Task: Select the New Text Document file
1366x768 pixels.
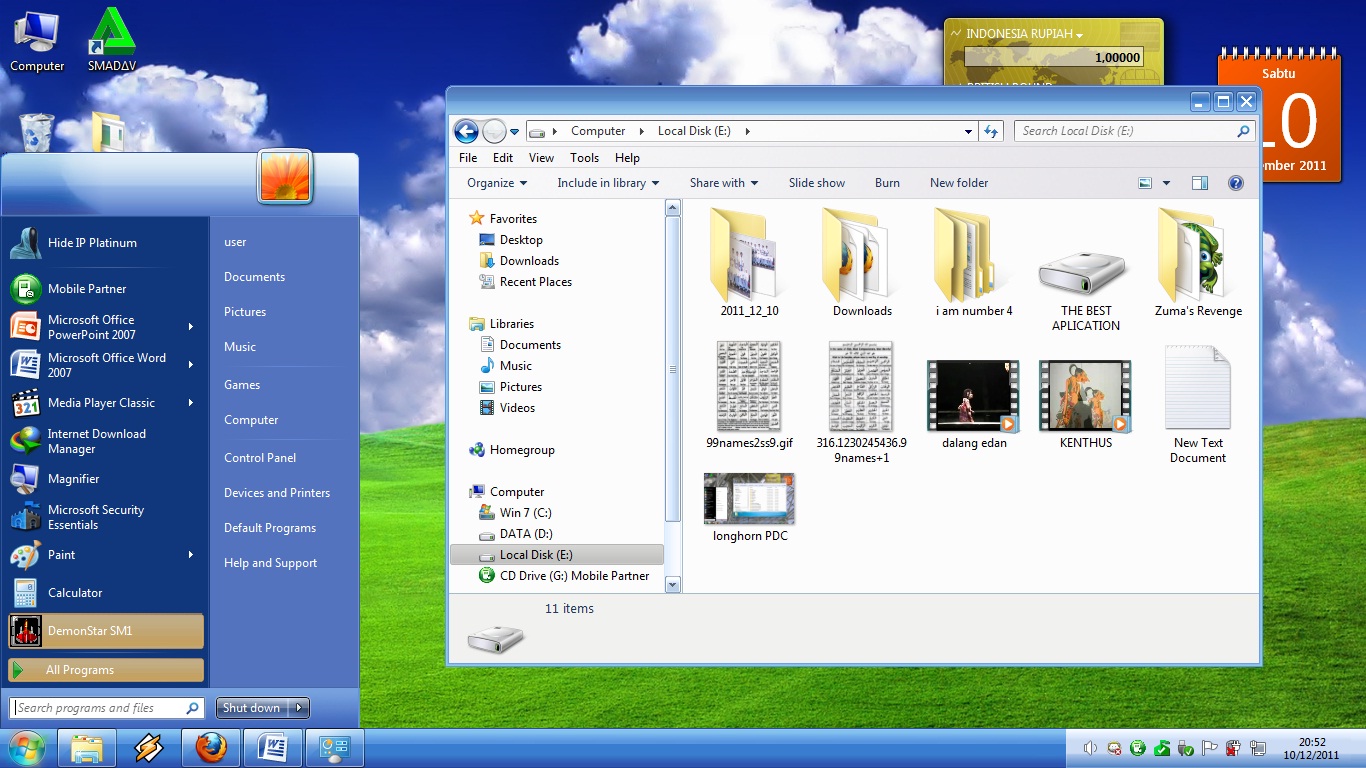Action: [x=1197, y=388]
